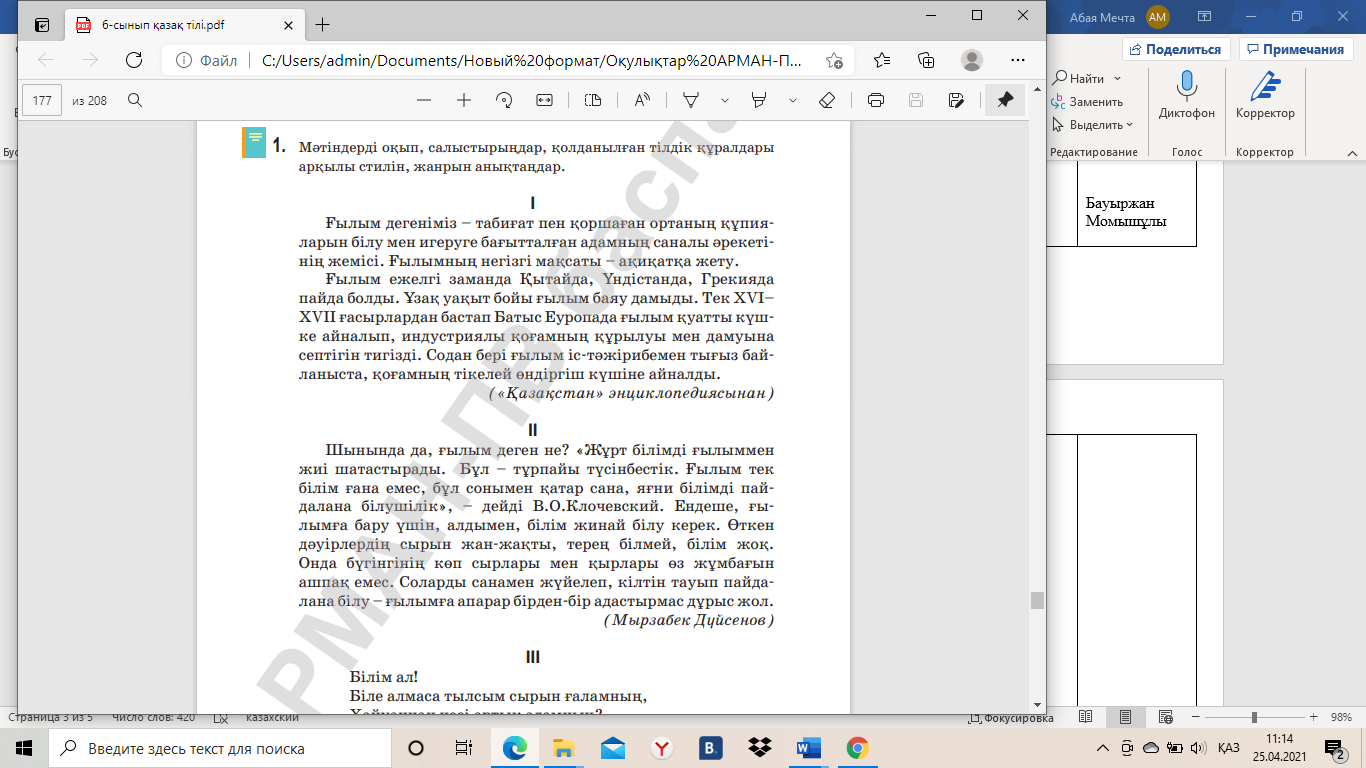Click the 98% zoom level in Word
The height and width of the screenshot is (768, 1366).
pos(1341,718)
